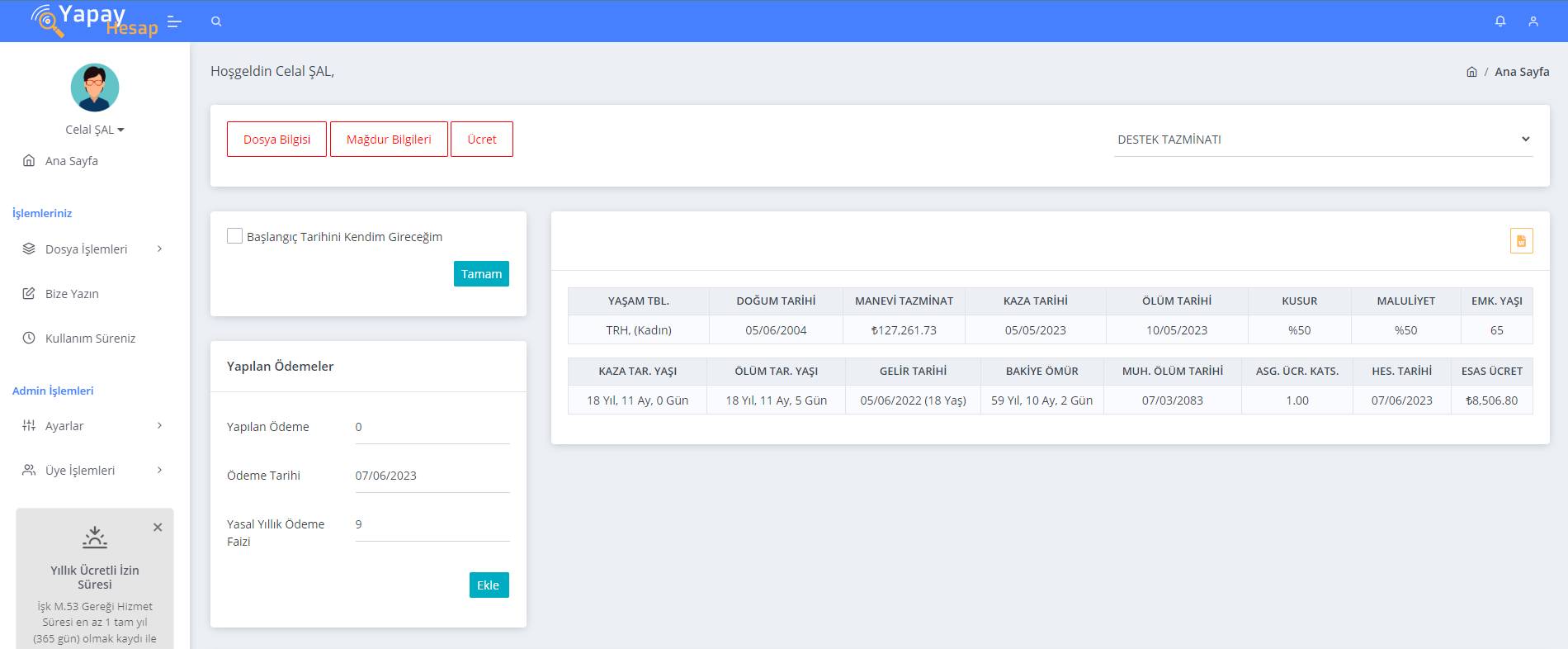Click the user account icon in header
Screen dimensions: 1568x649
tap(1533, 21)
